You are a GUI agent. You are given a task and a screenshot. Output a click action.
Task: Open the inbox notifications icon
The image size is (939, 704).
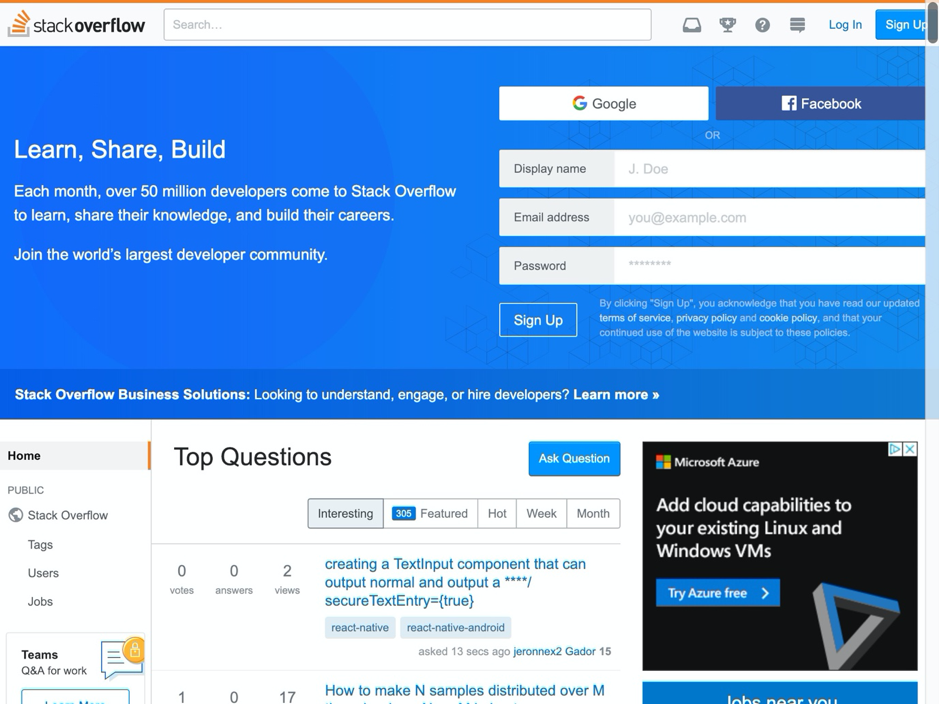pyautogui.click(x=691, y=24)
